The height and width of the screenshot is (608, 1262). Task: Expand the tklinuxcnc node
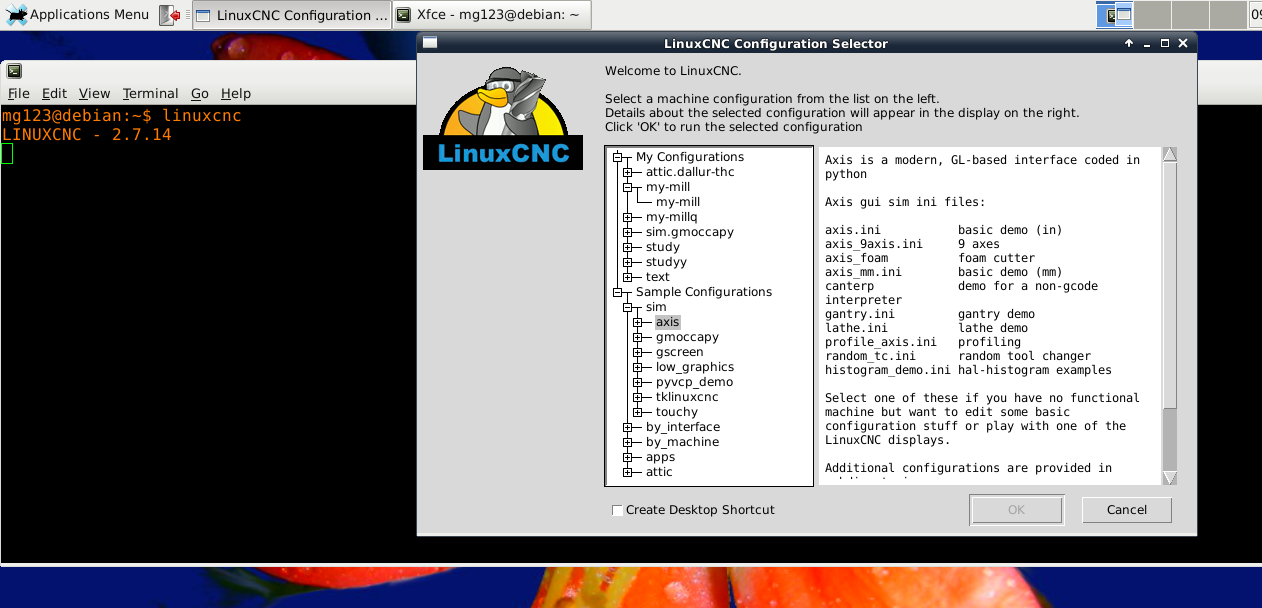pos(637,397)
